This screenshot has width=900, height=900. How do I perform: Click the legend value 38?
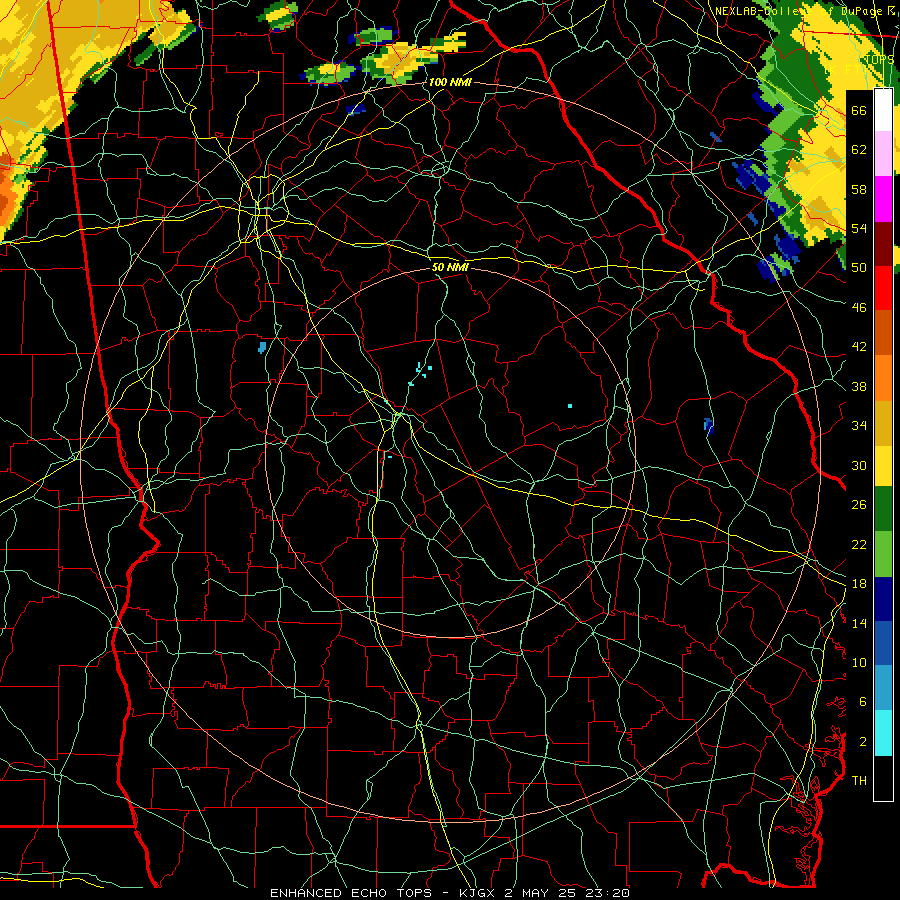pyautogui.click(x=859, y=386)
